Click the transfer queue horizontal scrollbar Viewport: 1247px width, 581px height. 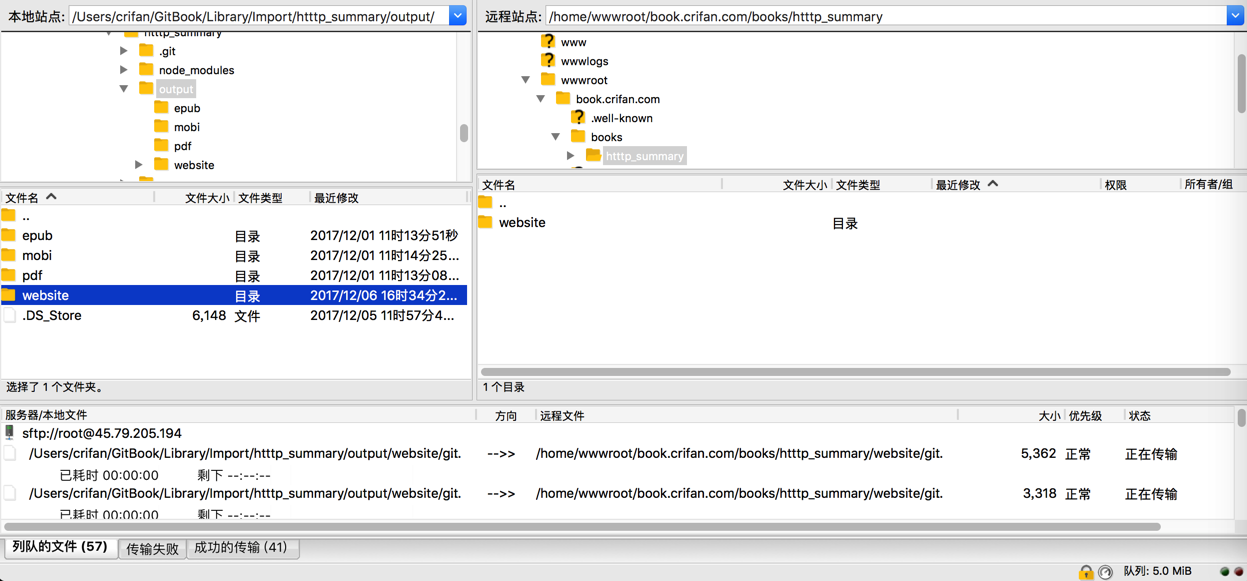tap(582, 526)
